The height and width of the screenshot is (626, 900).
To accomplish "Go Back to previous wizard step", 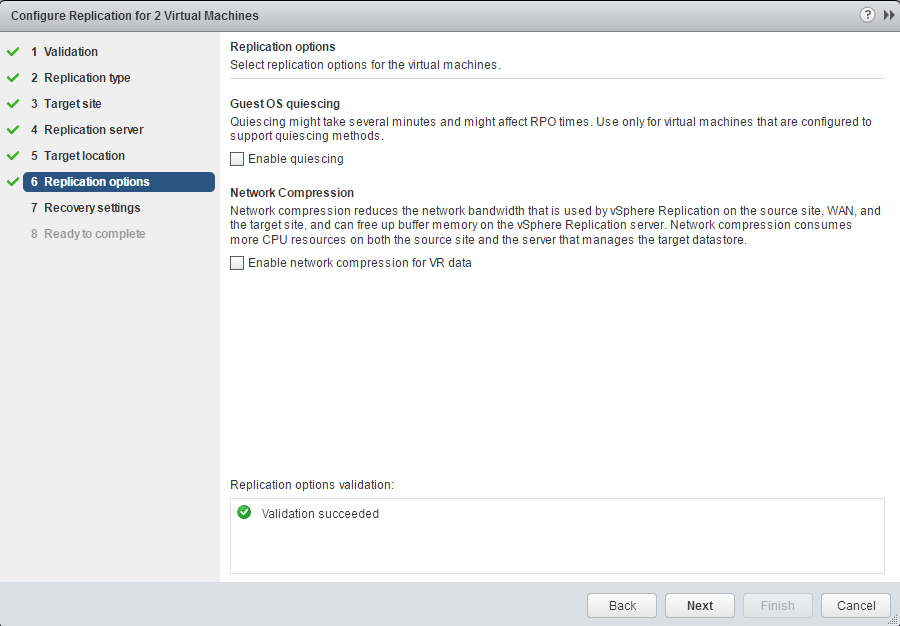I will click(x=622, y=605).
